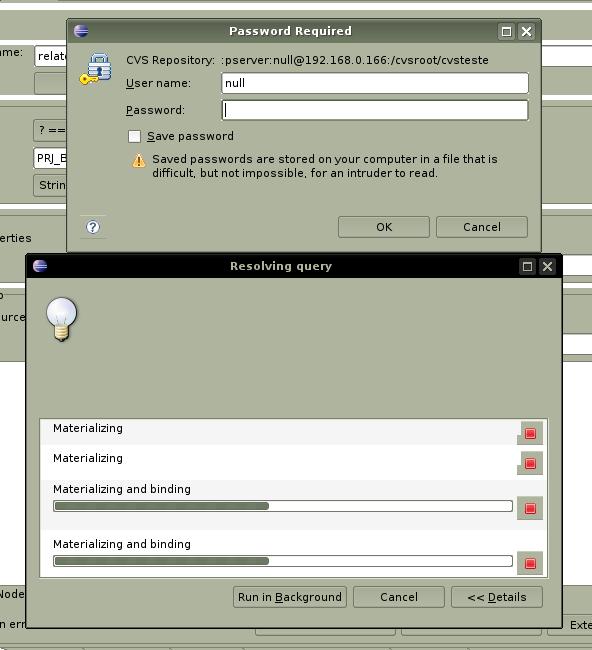
Task: Stop the first Materializing job
Action: coord(530,433)
